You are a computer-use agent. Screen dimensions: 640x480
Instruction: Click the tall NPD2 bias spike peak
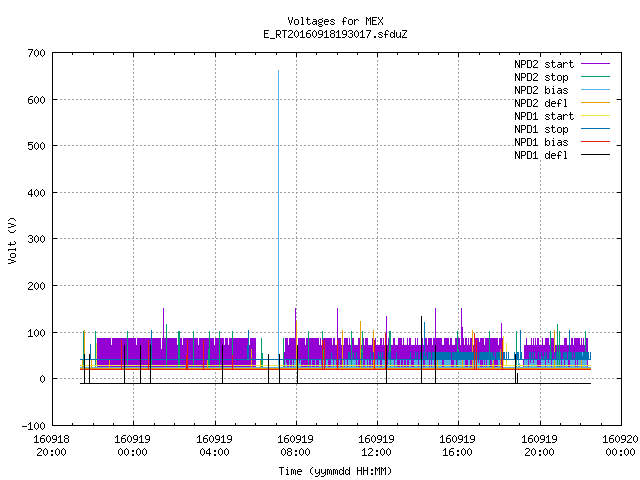279,71
